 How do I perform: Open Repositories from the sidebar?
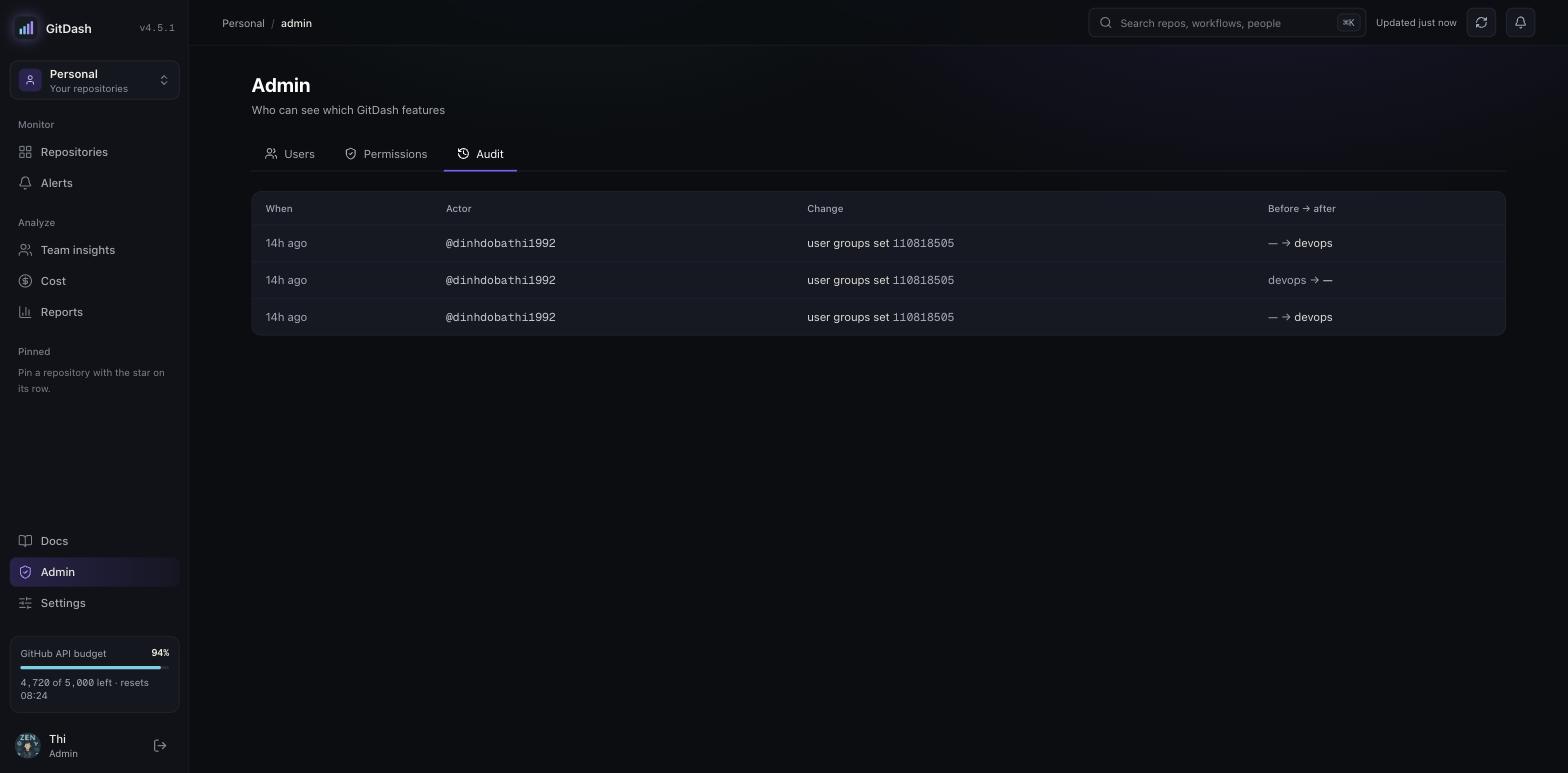pyautogui.click(x=95, y=152)
